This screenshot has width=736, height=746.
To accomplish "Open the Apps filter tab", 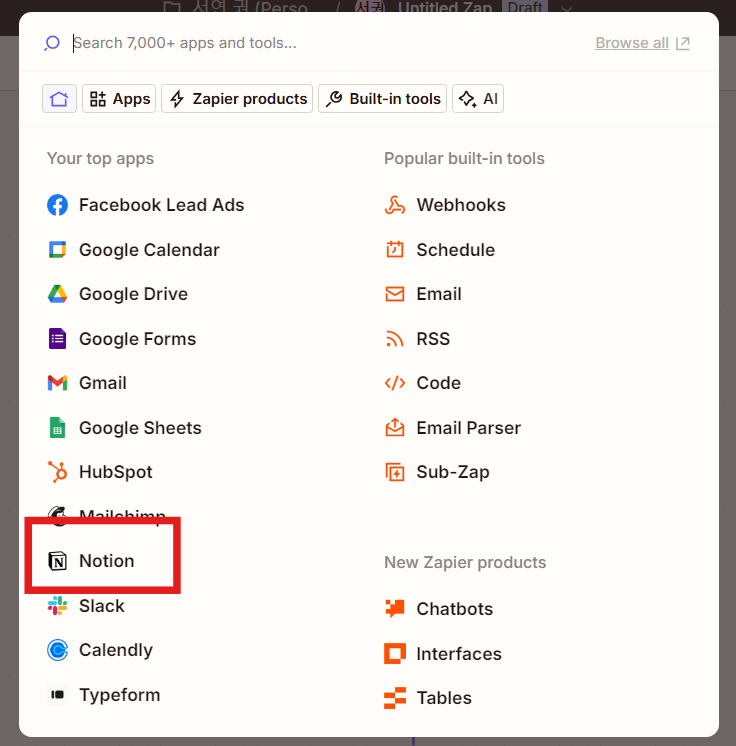I will click(119, 98).
